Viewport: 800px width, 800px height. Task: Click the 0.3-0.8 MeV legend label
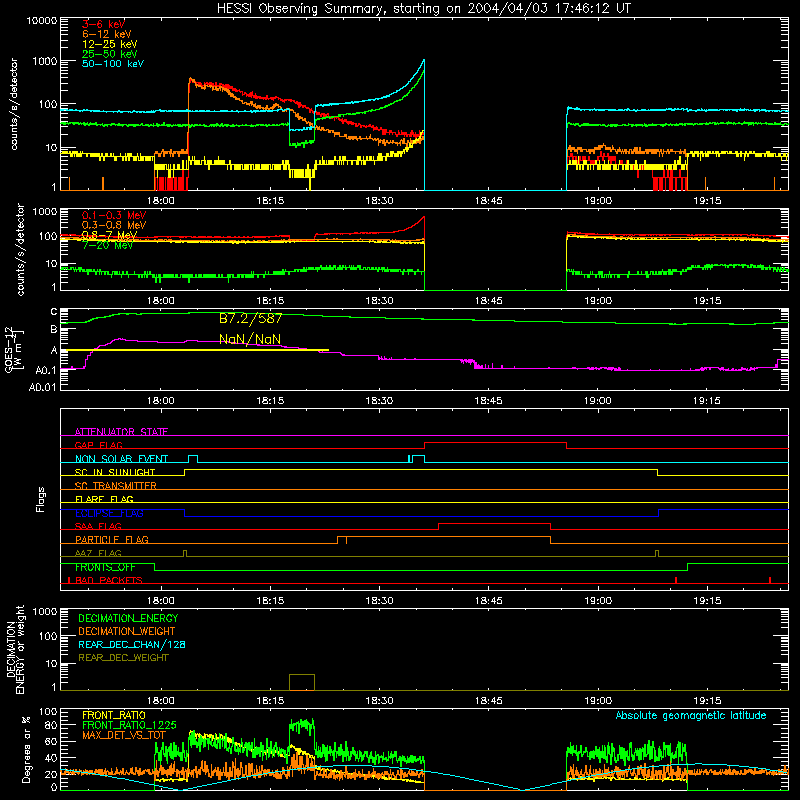pyautogui.click(x=114, y=225)
